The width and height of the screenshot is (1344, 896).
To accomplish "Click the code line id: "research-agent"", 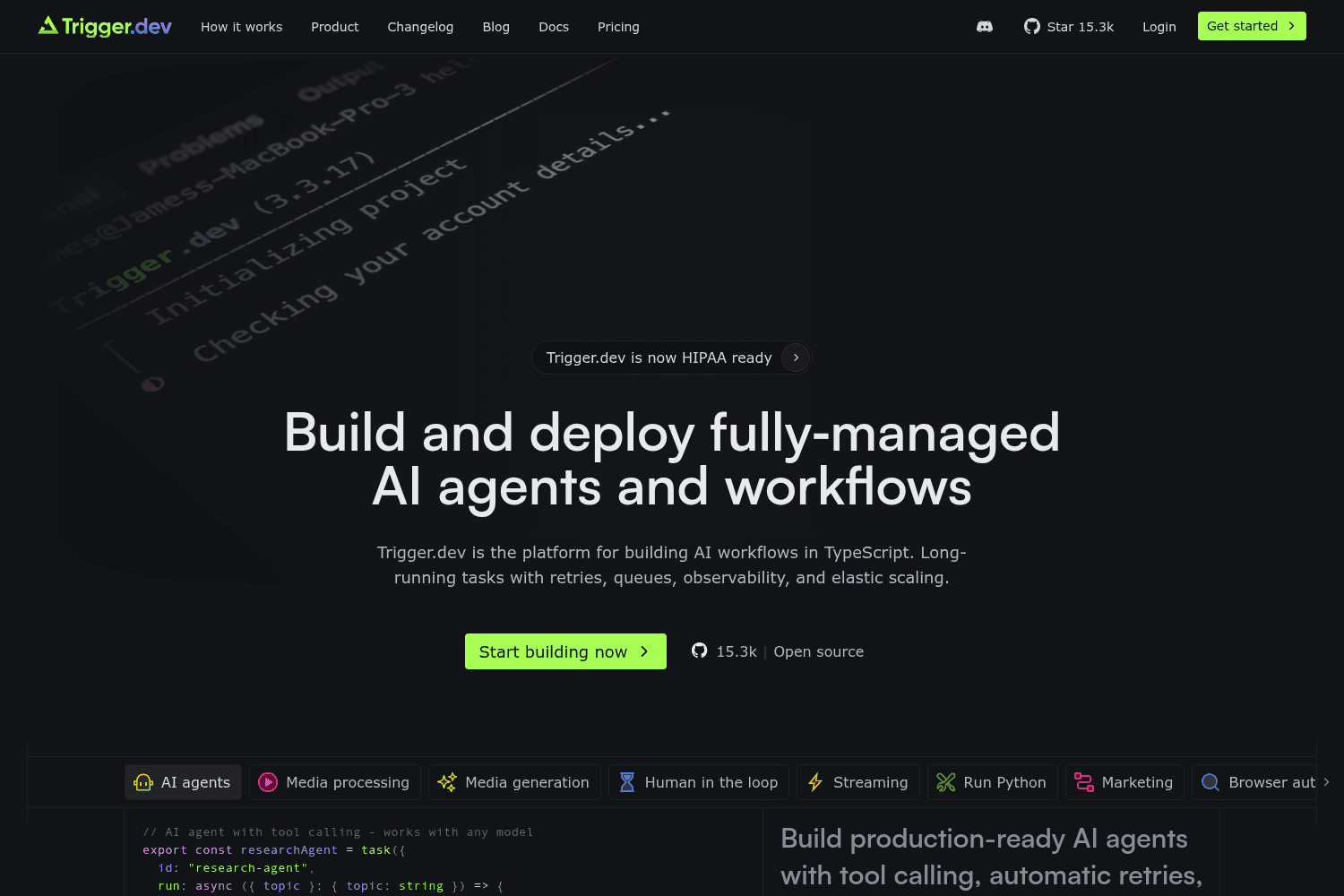I will click(237, 868).
